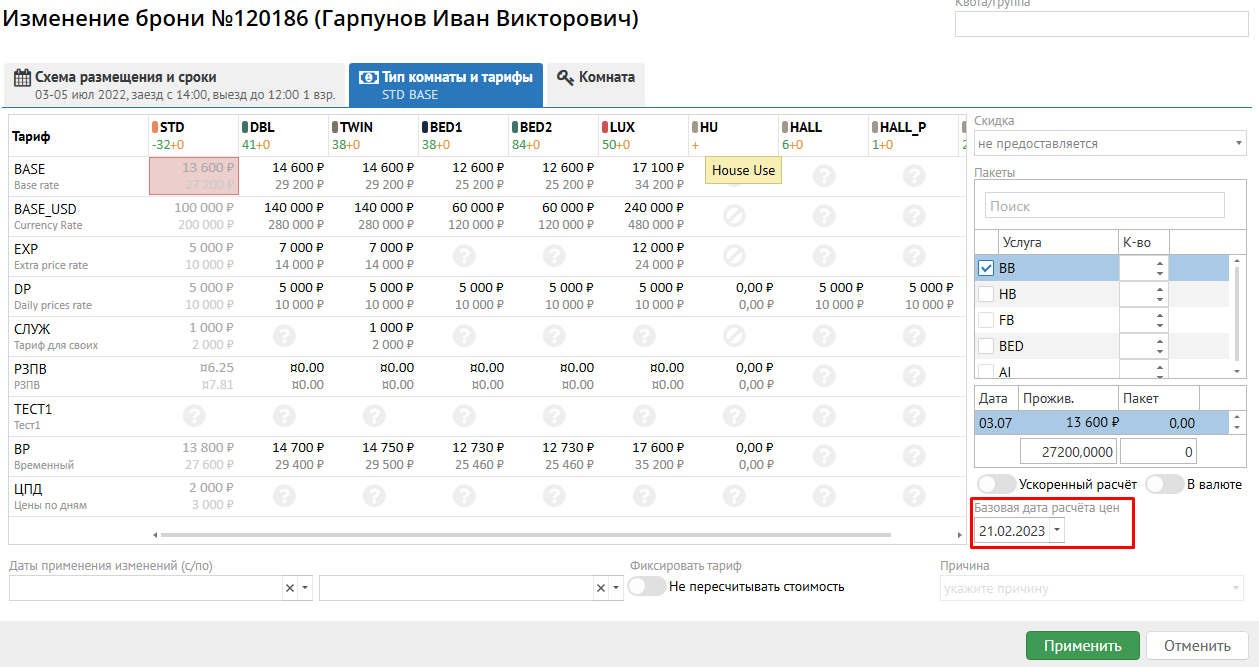Switch to the Схема размещения и сроки tab
Viewport: 1259px width, 667px height.
[176, 85]
